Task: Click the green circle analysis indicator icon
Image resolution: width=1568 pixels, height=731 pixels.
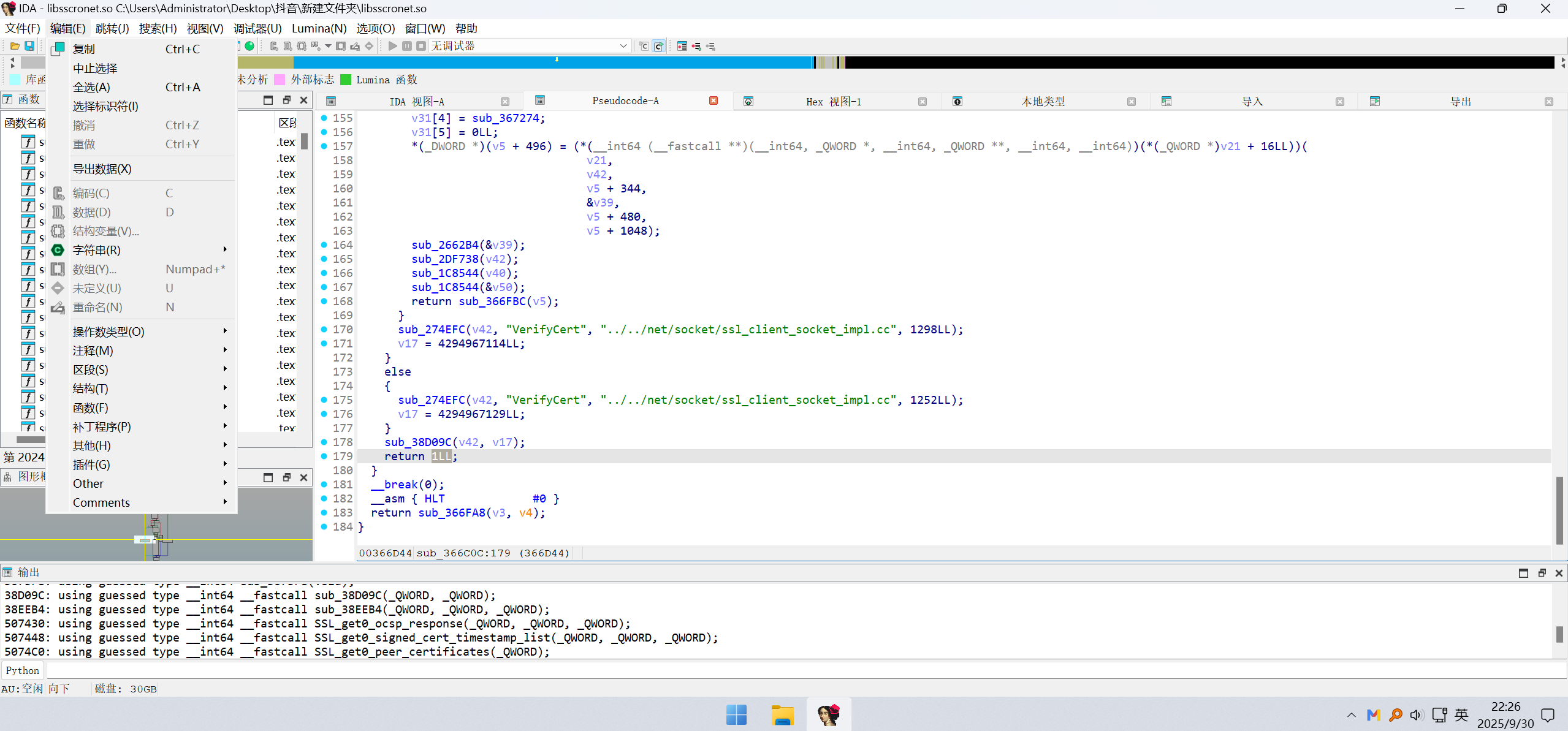Action: (249, 46)
